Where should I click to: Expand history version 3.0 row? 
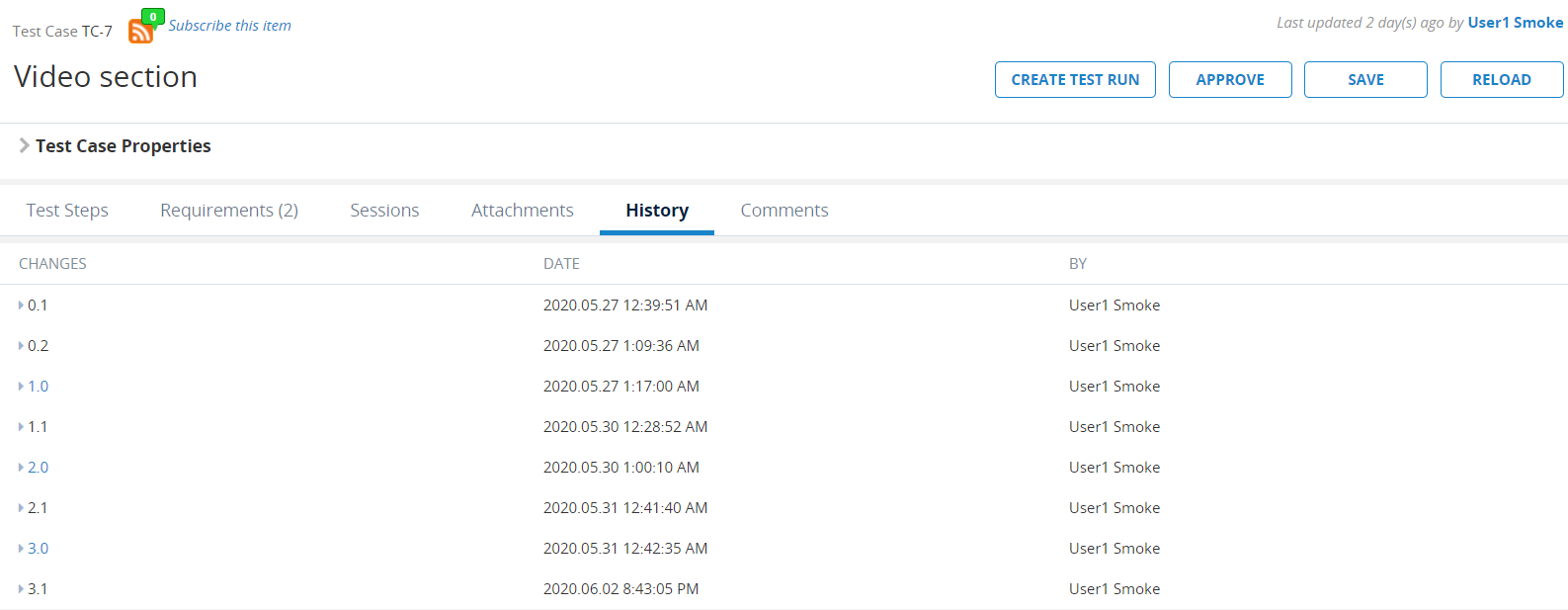(22, 549)
